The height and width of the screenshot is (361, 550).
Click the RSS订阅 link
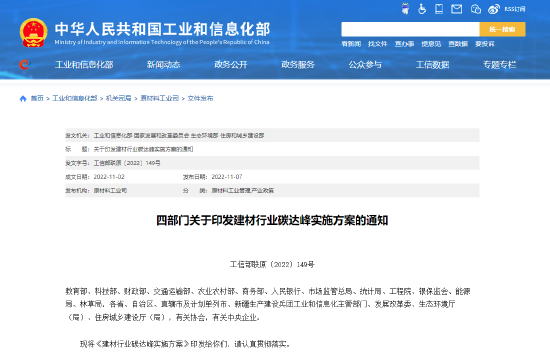point(515,9)
